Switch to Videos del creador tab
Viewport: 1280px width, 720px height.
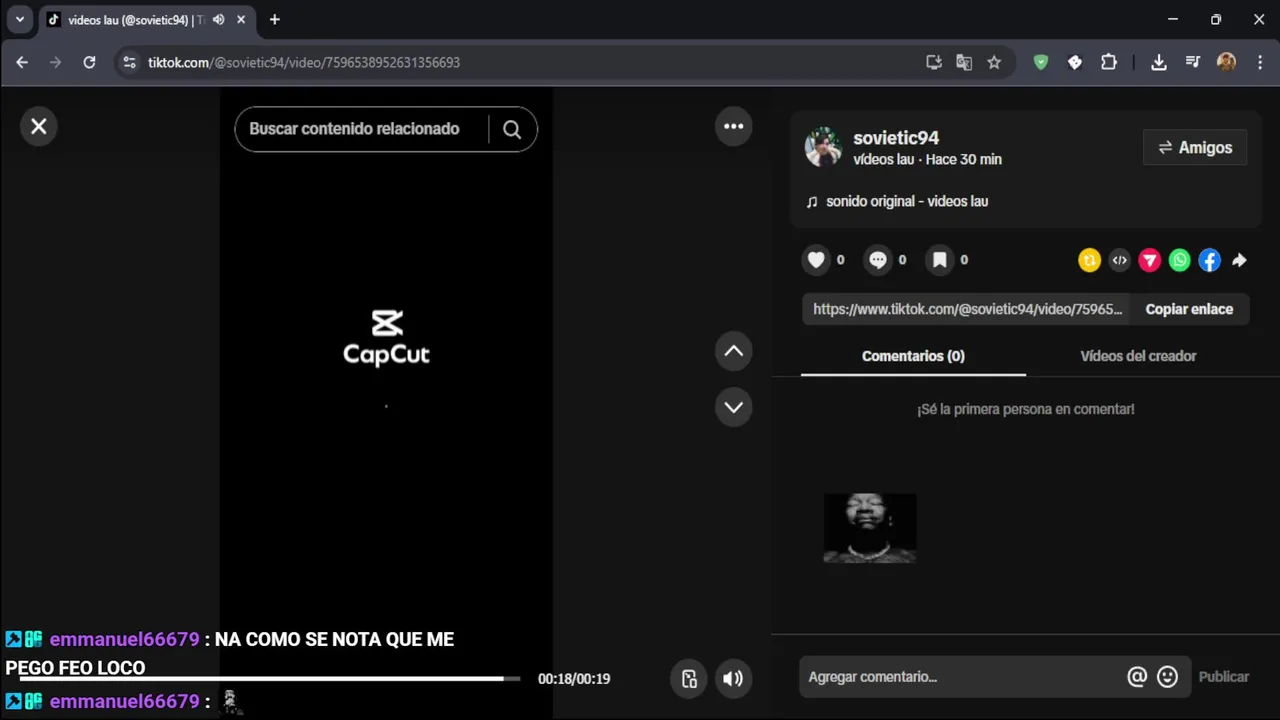point(1138,356)
